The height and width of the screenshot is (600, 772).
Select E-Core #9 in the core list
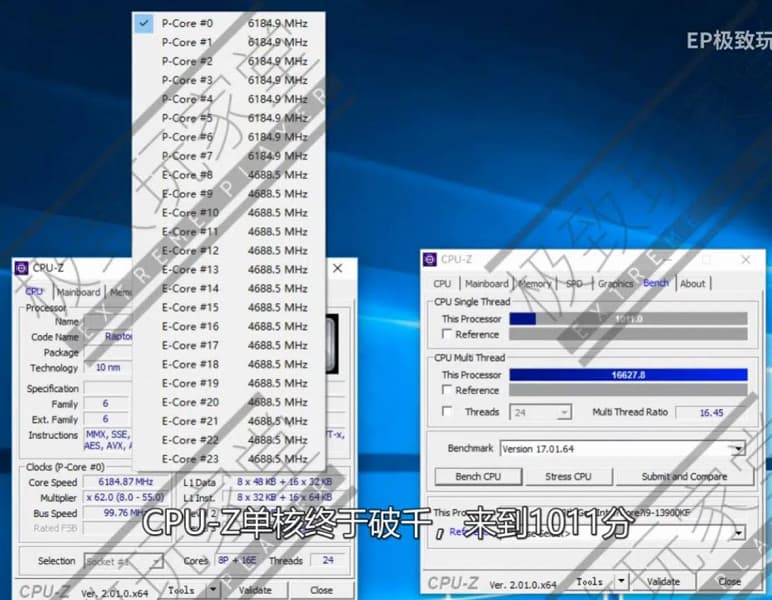228,193
